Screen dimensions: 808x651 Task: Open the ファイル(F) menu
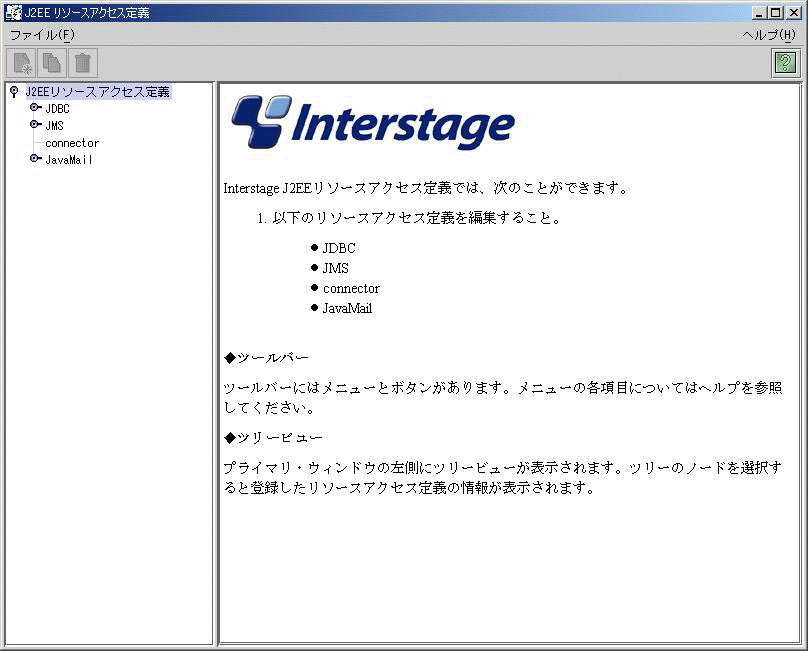[42, 35]
